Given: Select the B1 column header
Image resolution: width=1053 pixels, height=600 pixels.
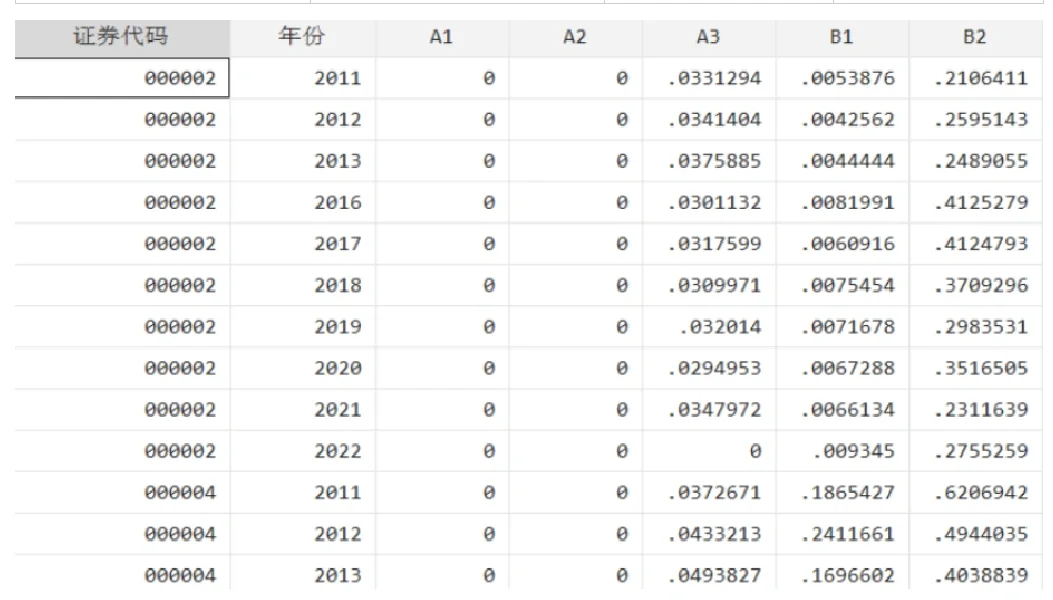Looking at the screenshot, I should pyautogui.click(x=841, y=38).
